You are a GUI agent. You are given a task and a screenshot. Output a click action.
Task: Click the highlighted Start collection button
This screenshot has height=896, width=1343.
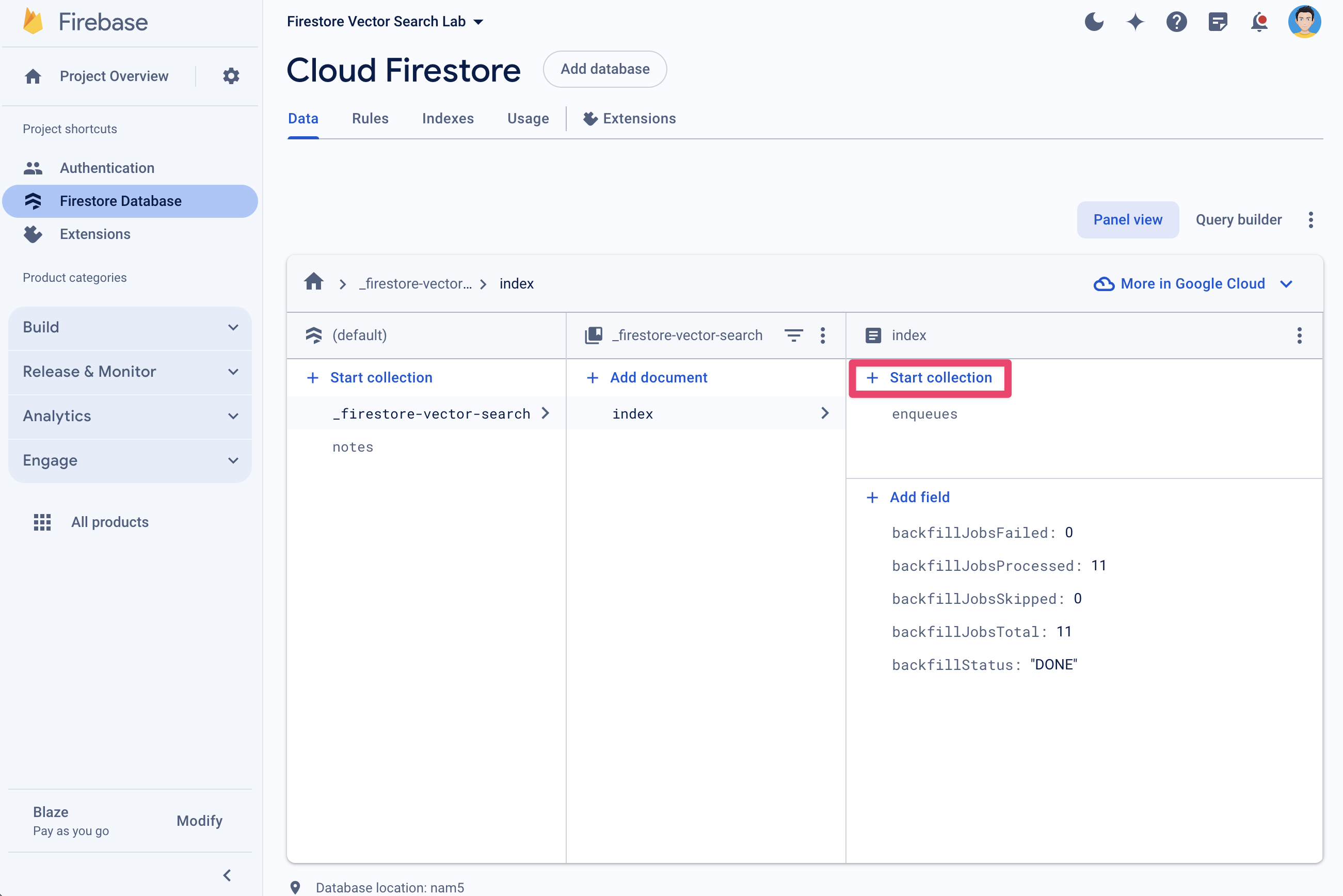[x=929, y=377]
